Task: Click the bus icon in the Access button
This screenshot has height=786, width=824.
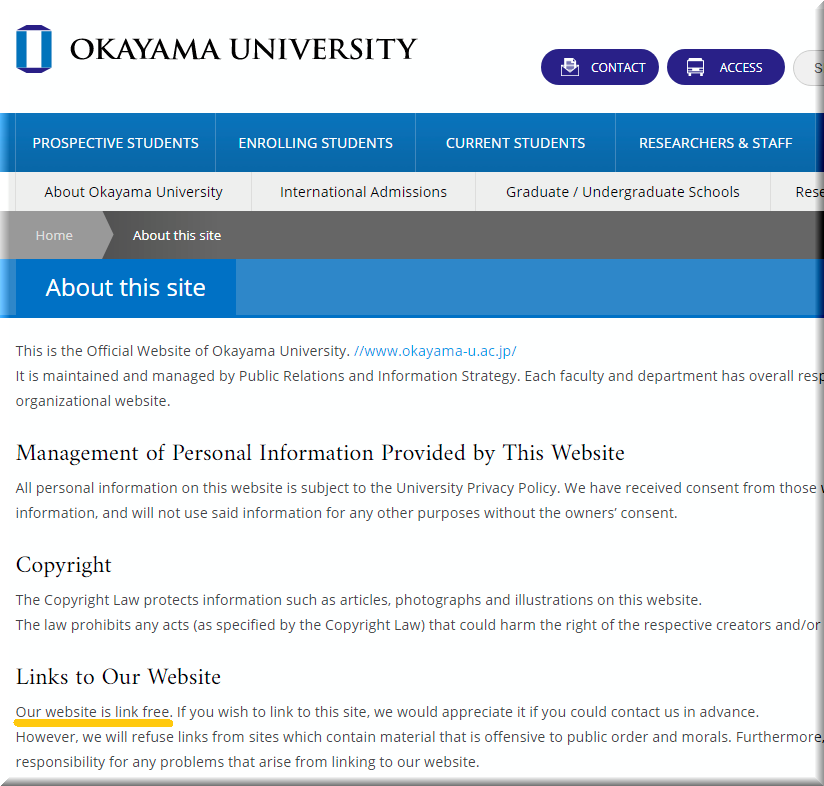Action: (695, 67)
